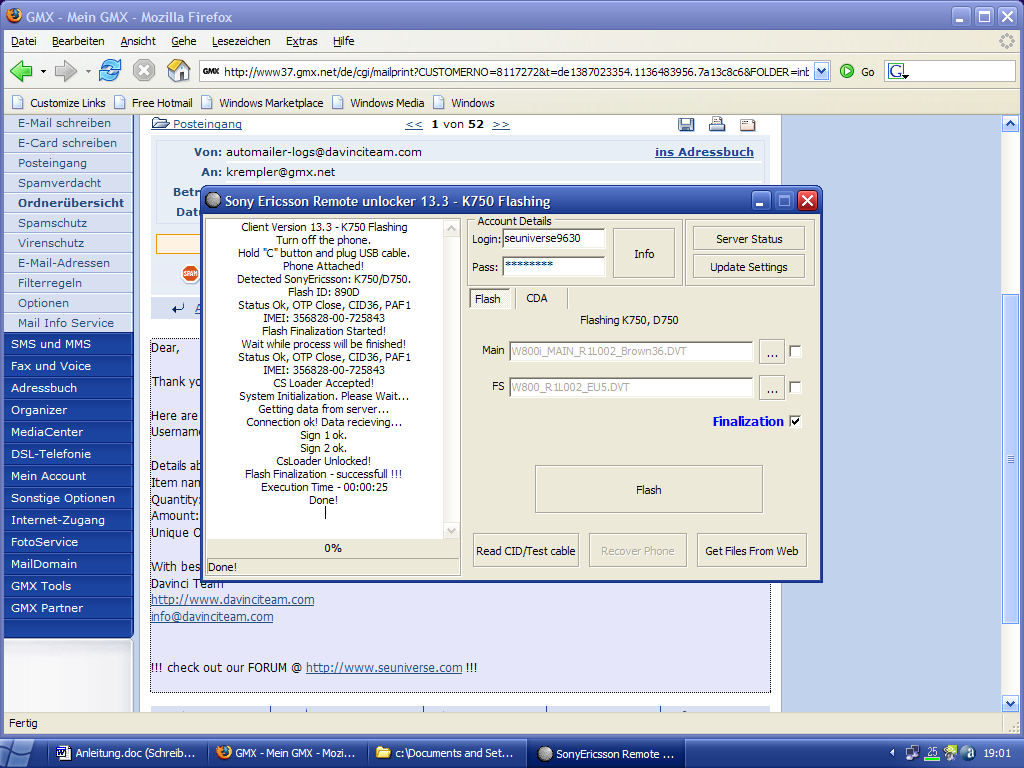The image size is (1024, 768).
Task: Click the large Flash button
Action: click(x=648, y=490)
